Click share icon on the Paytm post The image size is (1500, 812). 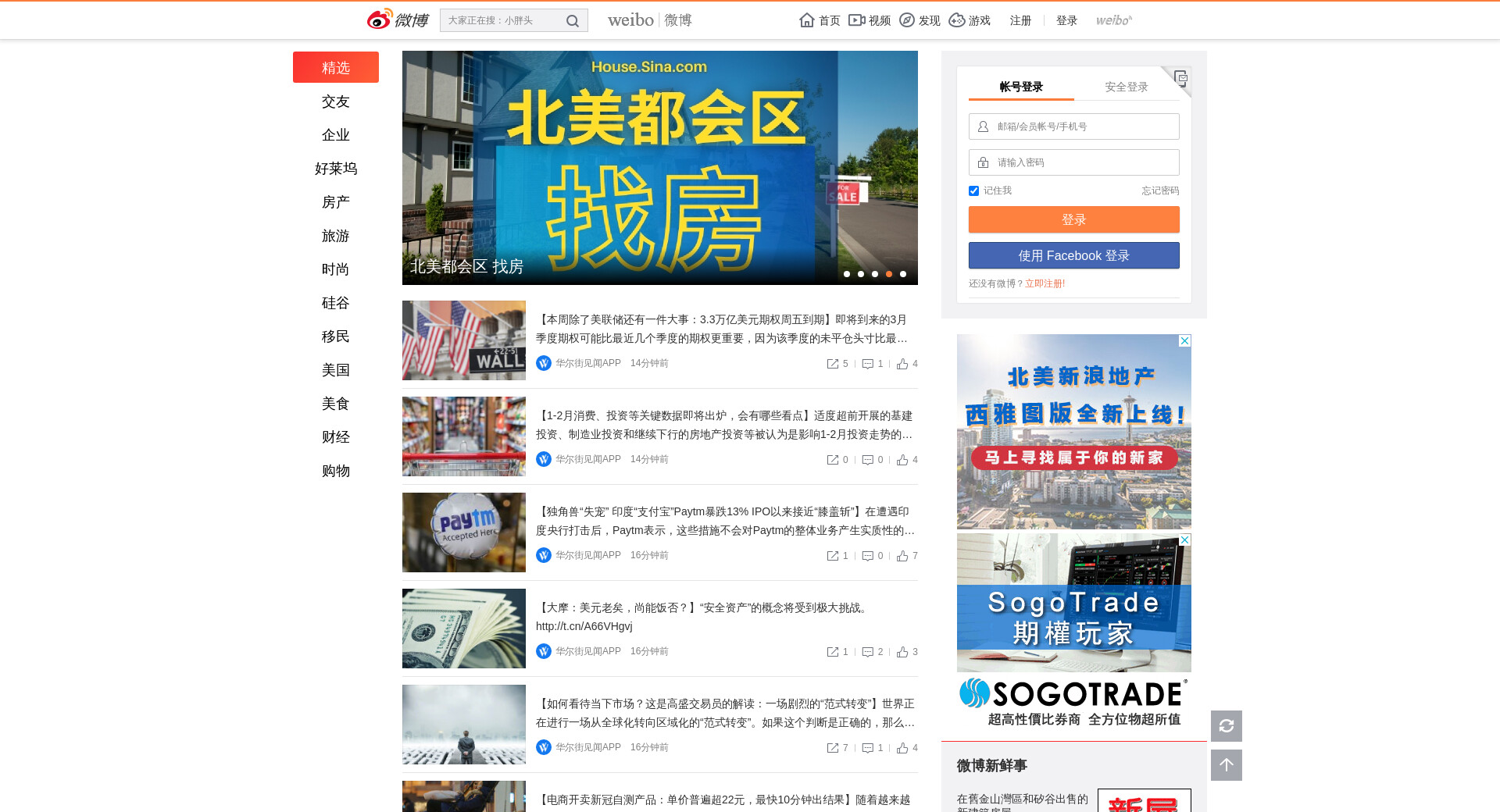click(833, 556)
